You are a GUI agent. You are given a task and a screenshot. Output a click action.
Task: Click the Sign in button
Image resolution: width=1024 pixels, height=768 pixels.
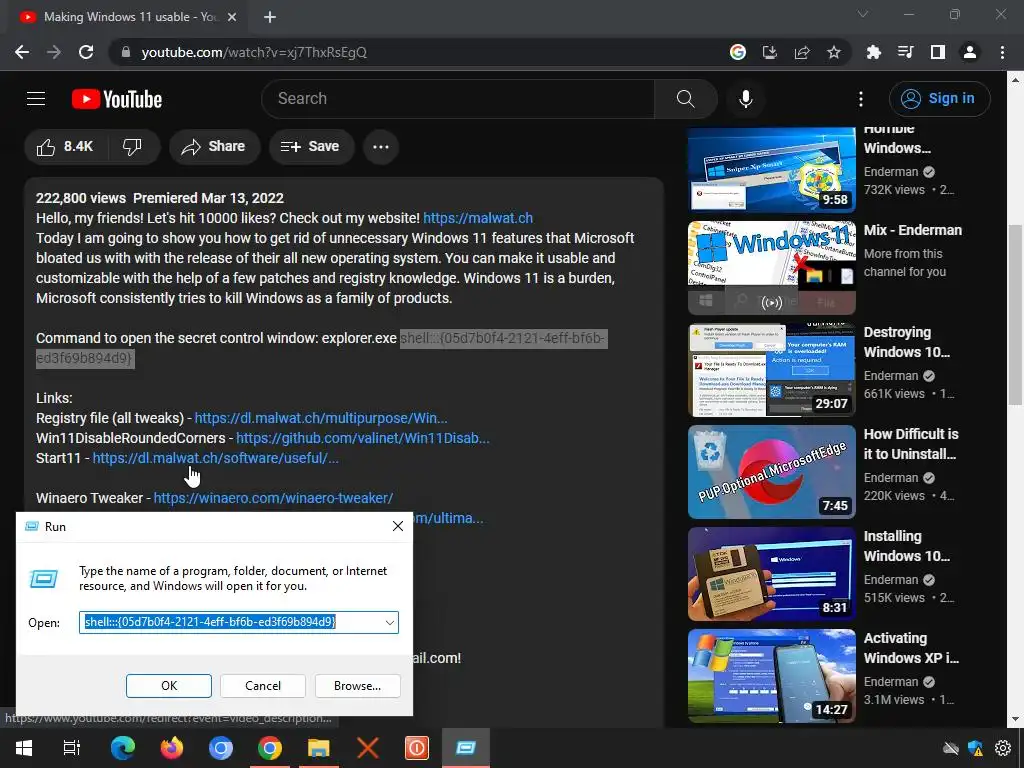pyautogui.click(x=939, y=99)
